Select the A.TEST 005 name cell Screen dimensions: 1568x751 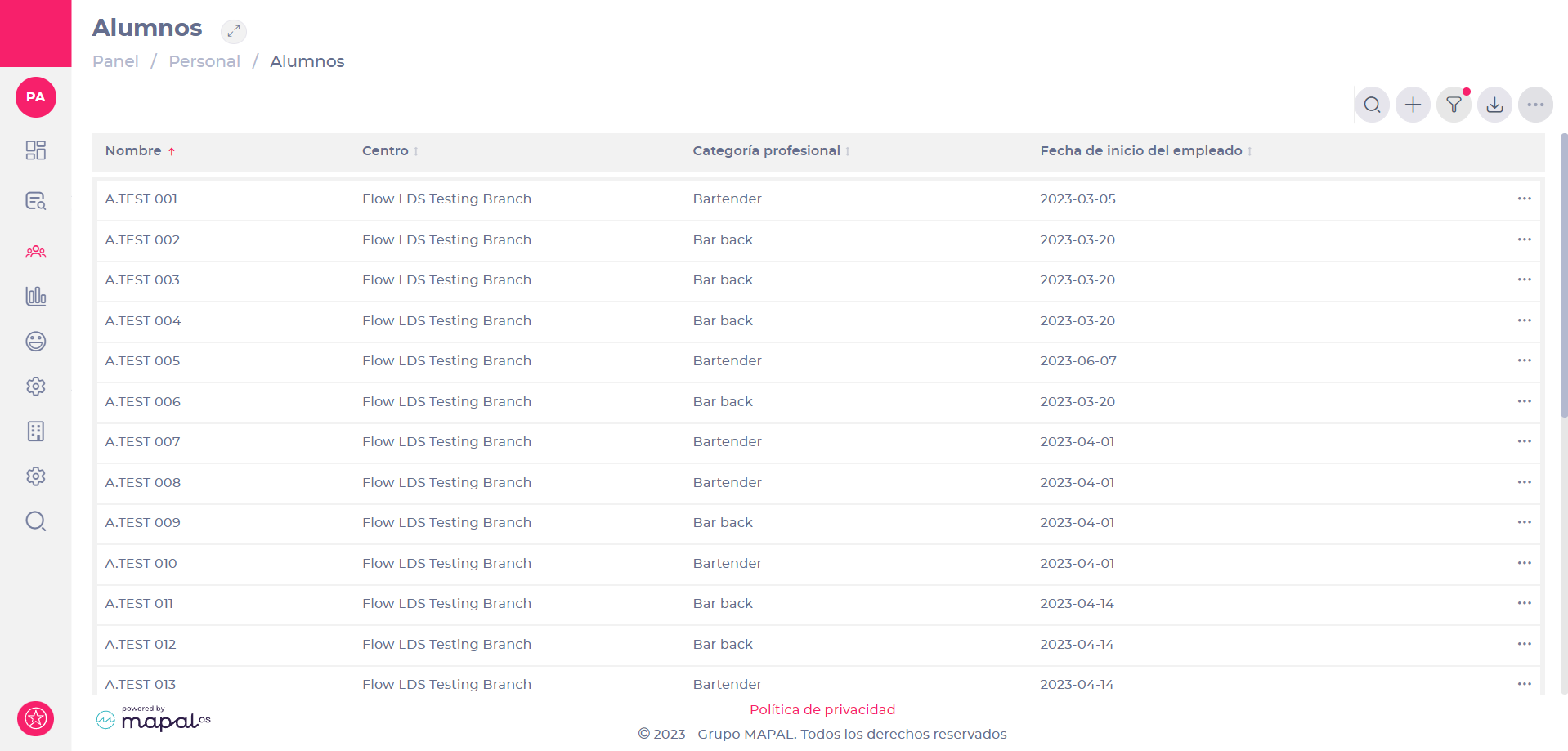click(x=142, y=360)
